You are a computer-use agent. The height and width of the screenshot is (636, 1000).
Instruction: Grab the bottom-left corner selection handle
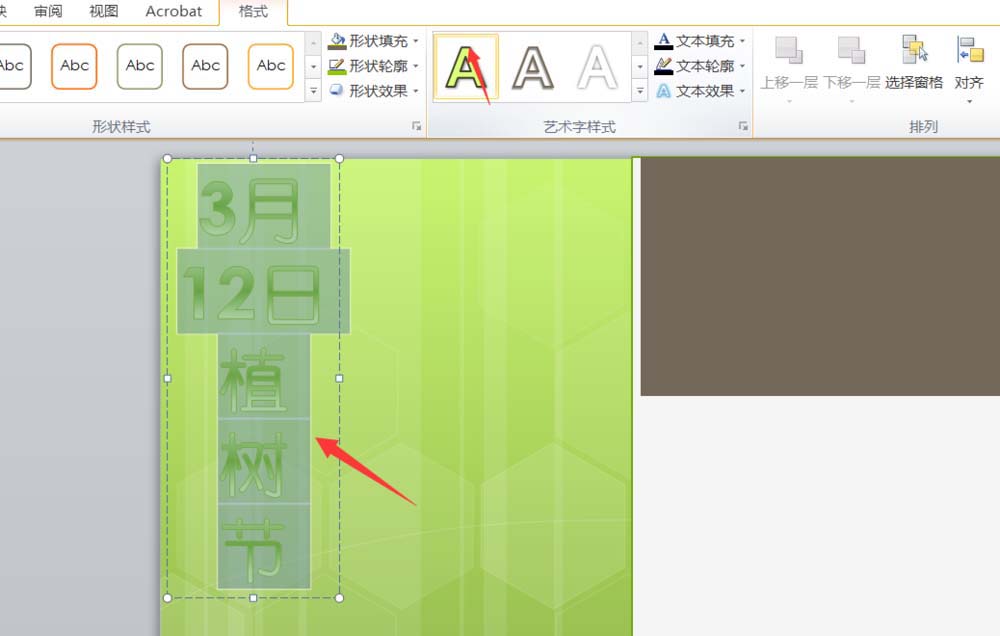pyautogui.click(x=168, y=598)
